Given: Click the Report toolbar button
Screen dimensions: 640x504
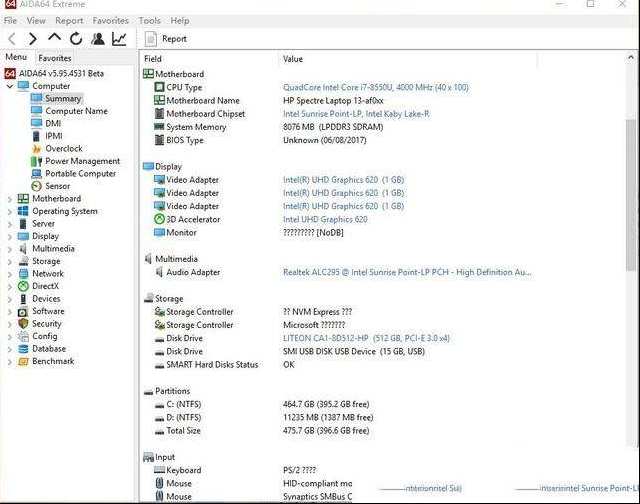Looking at the screenshot, I should (x=166, y=39).
